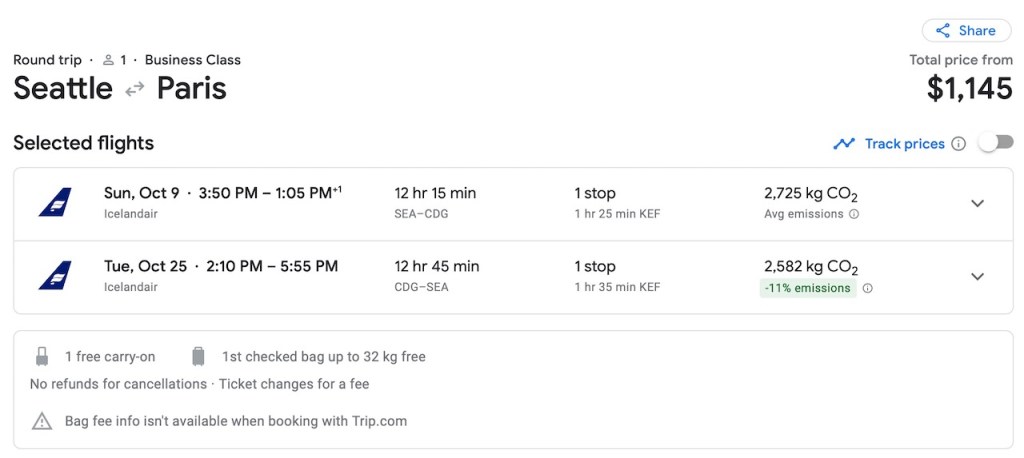The height and width of the screenshot is (458, 1024).
Task: Click the Icelandair logo on outbound flight
Action: click(x=55, y=203)
